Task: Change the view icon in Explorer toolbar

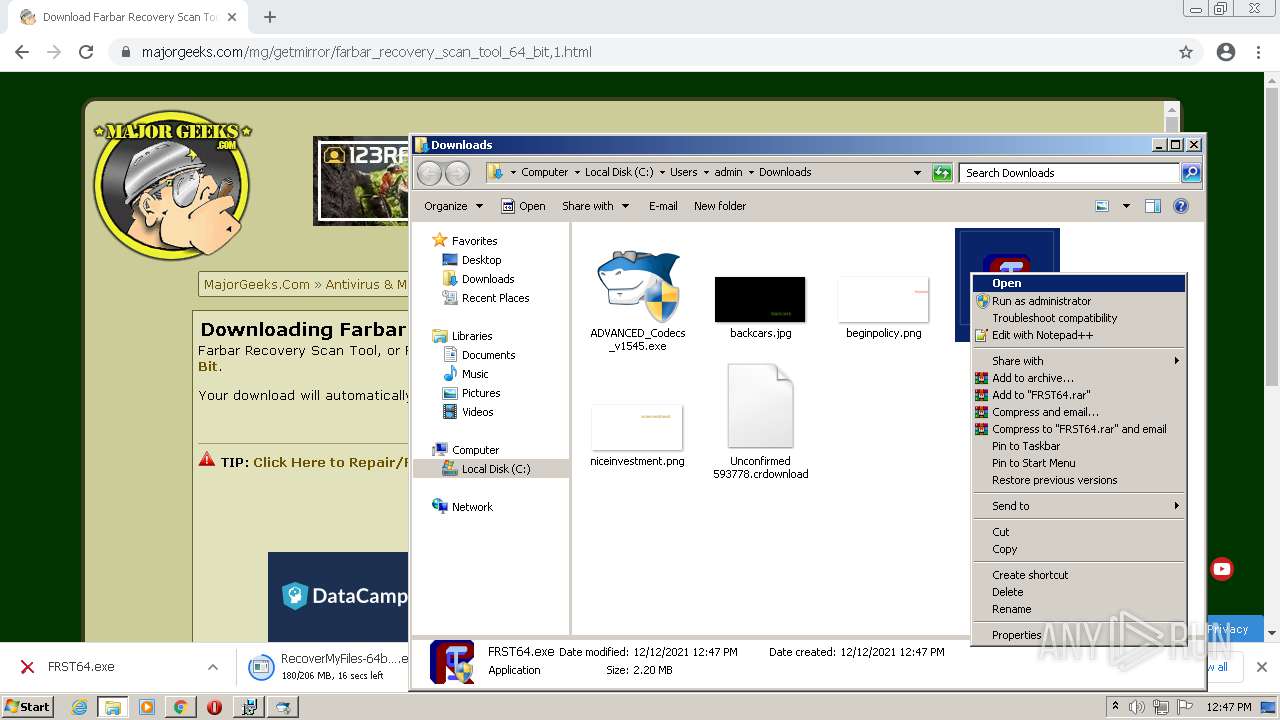Action: [1102, 206]
